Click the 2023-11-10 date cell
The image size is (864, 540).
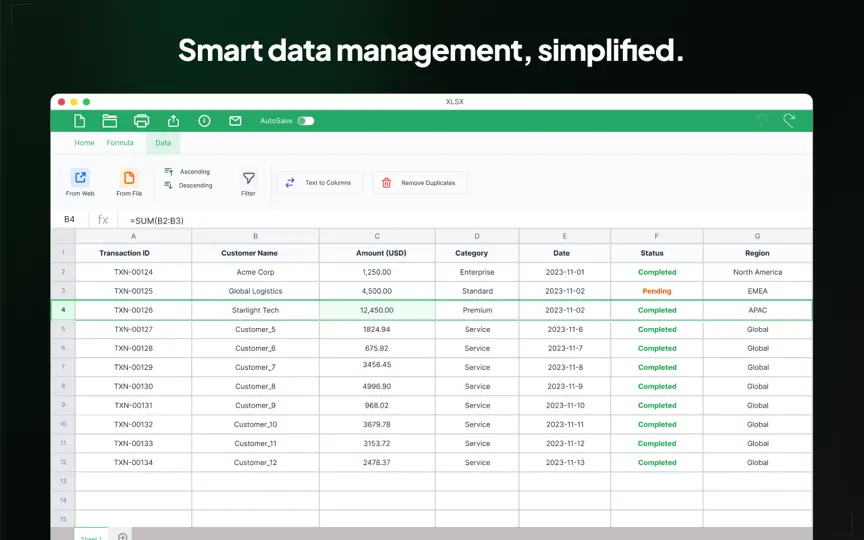click(x=564, y=406)
